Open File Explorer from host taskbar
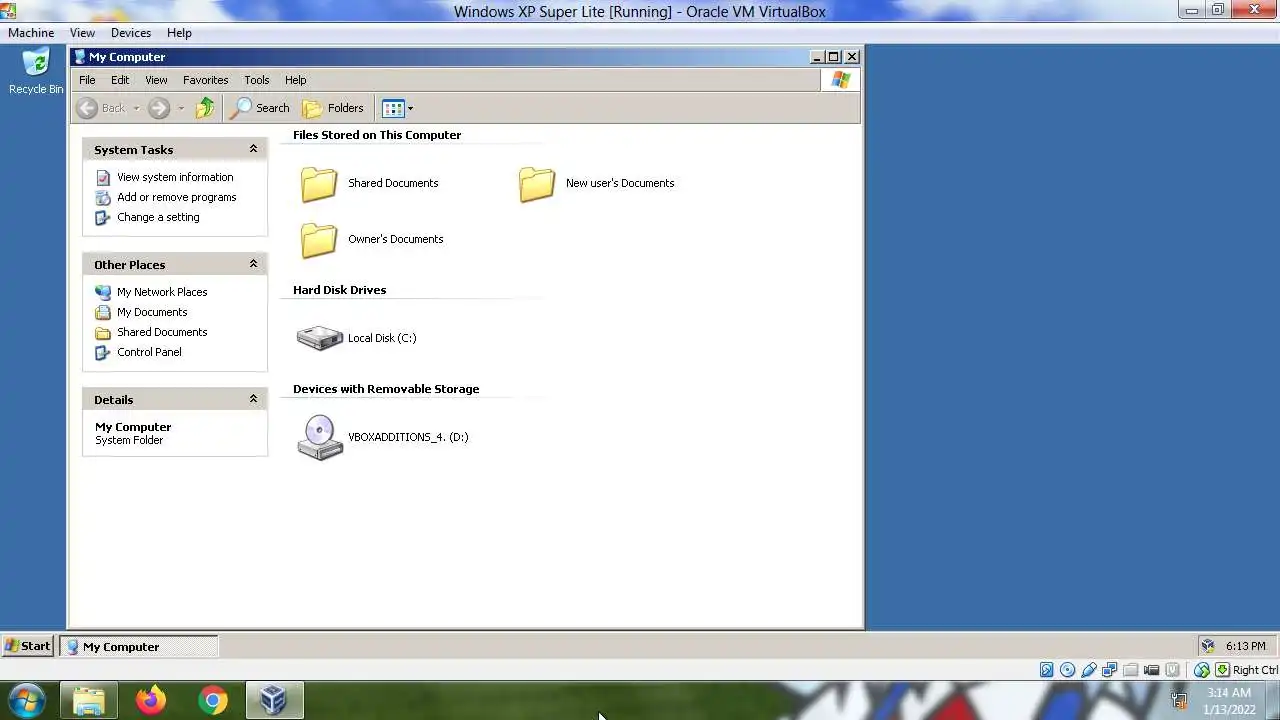Image resolution: width=1280 pixels, height=720 pixels. (x=89, y=700)
